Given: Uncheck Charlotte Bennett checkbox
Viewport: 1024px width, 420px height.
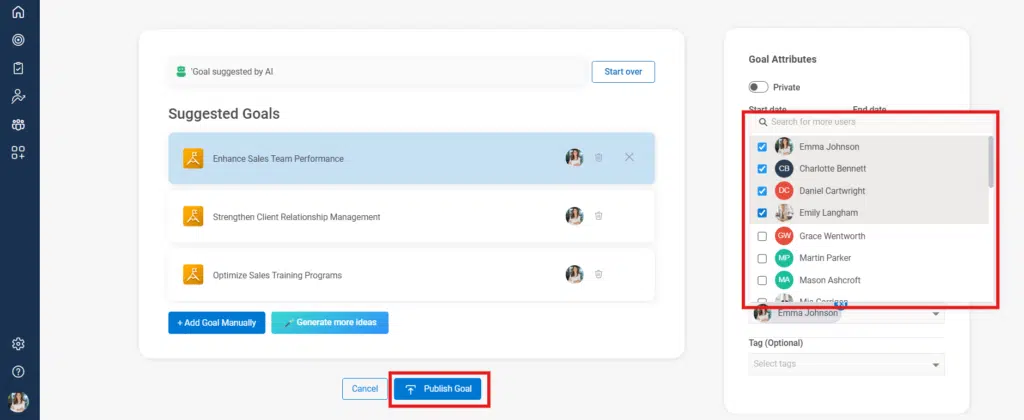Looking at the screenshot, I should point(761,169).
